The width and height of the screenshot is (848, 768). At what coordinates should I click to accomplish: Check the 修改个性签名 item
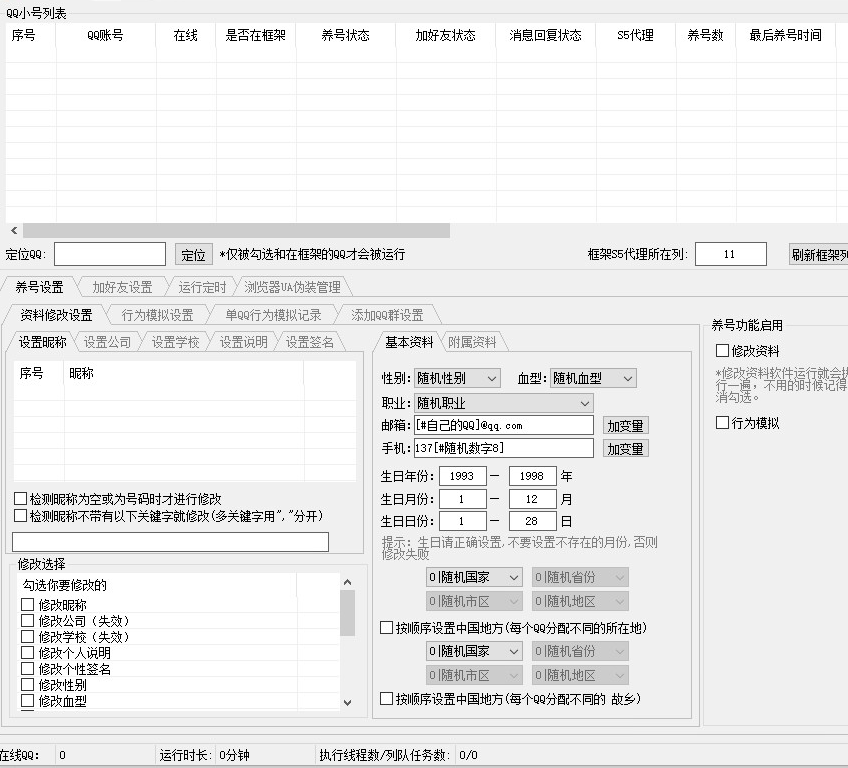tap(28, 669)
